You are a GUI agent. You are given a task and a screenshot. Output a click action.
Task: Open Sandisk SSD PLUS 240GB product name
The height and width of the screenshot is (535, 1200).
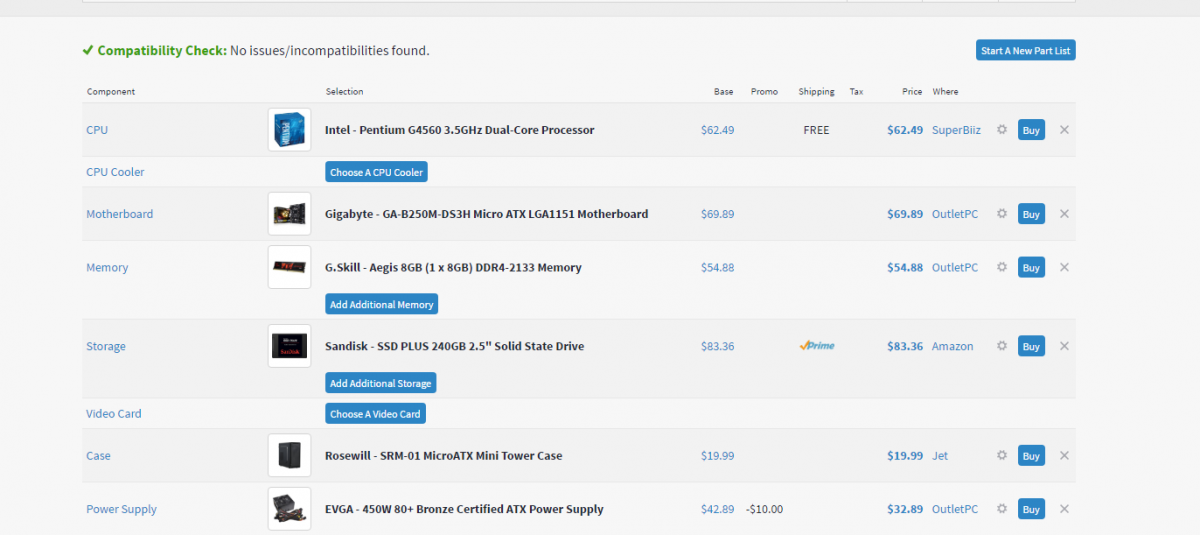click(x=455, y=346)
